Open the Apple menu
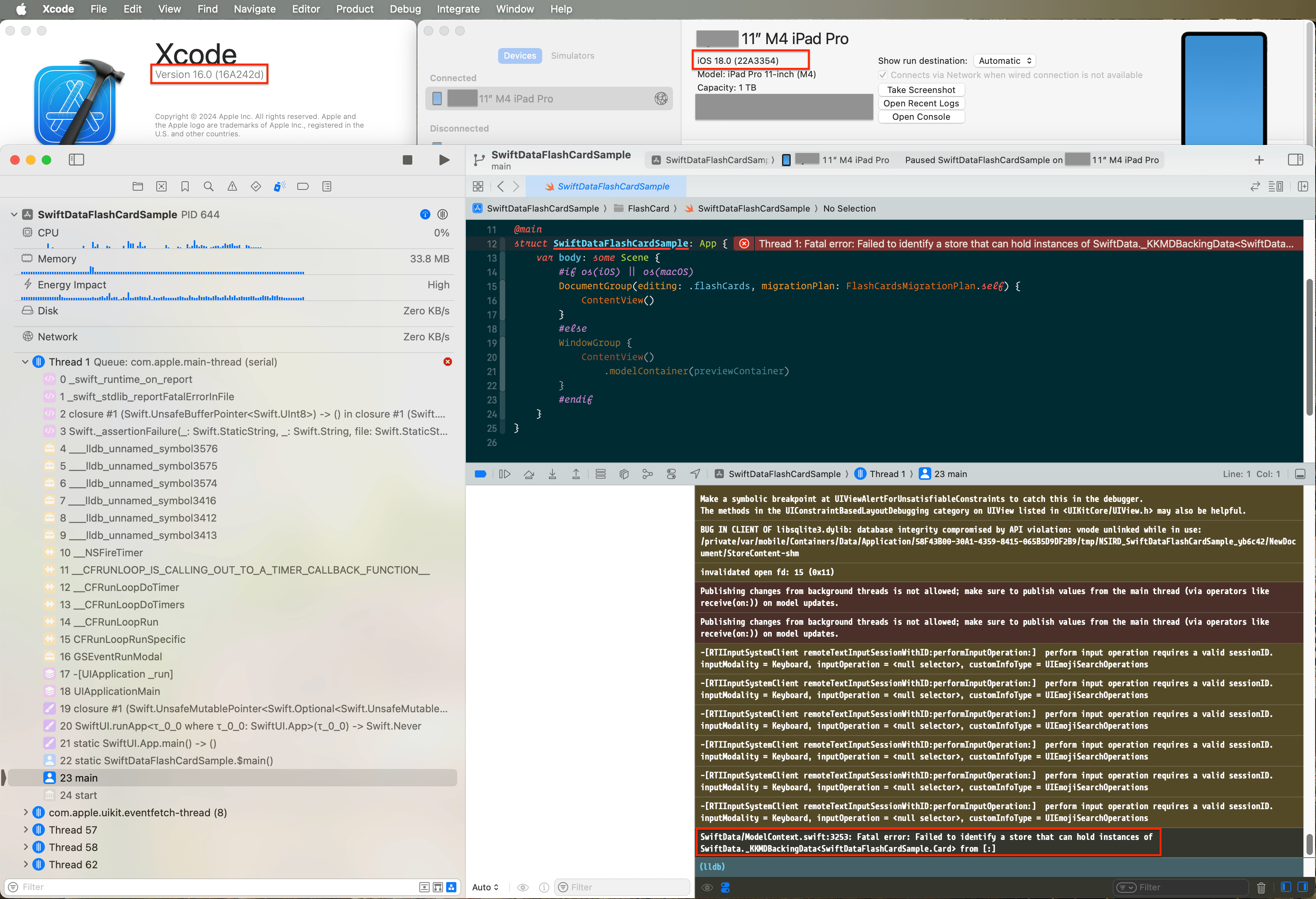The width and height of the screenshot is (1316, 899). (21, 9)
